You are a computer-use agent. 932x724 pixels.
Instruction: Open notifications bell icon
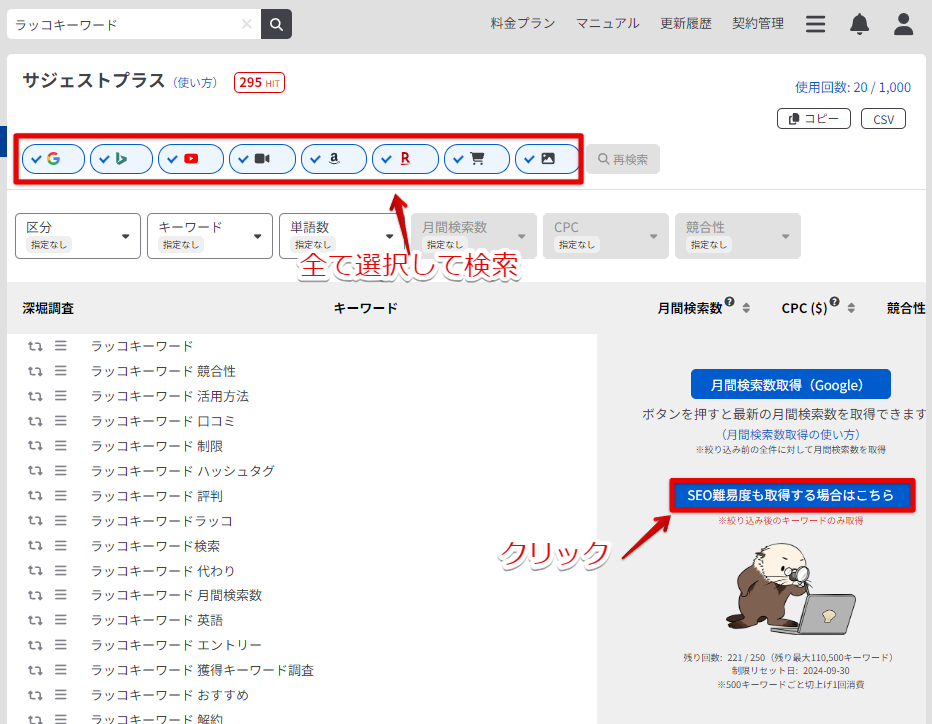click(x=859, y=24)
